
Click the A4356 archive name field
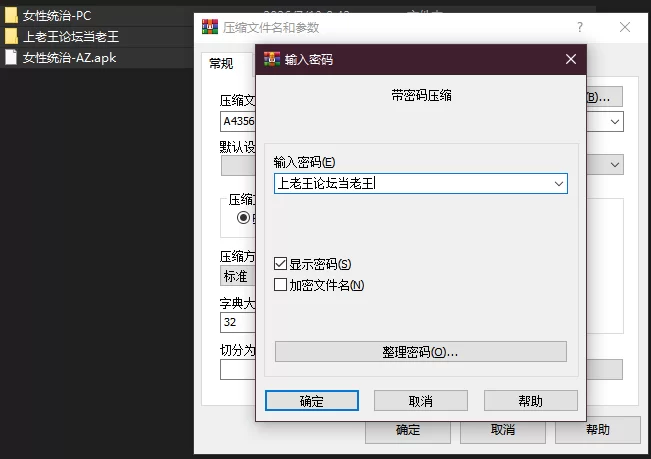238,121
